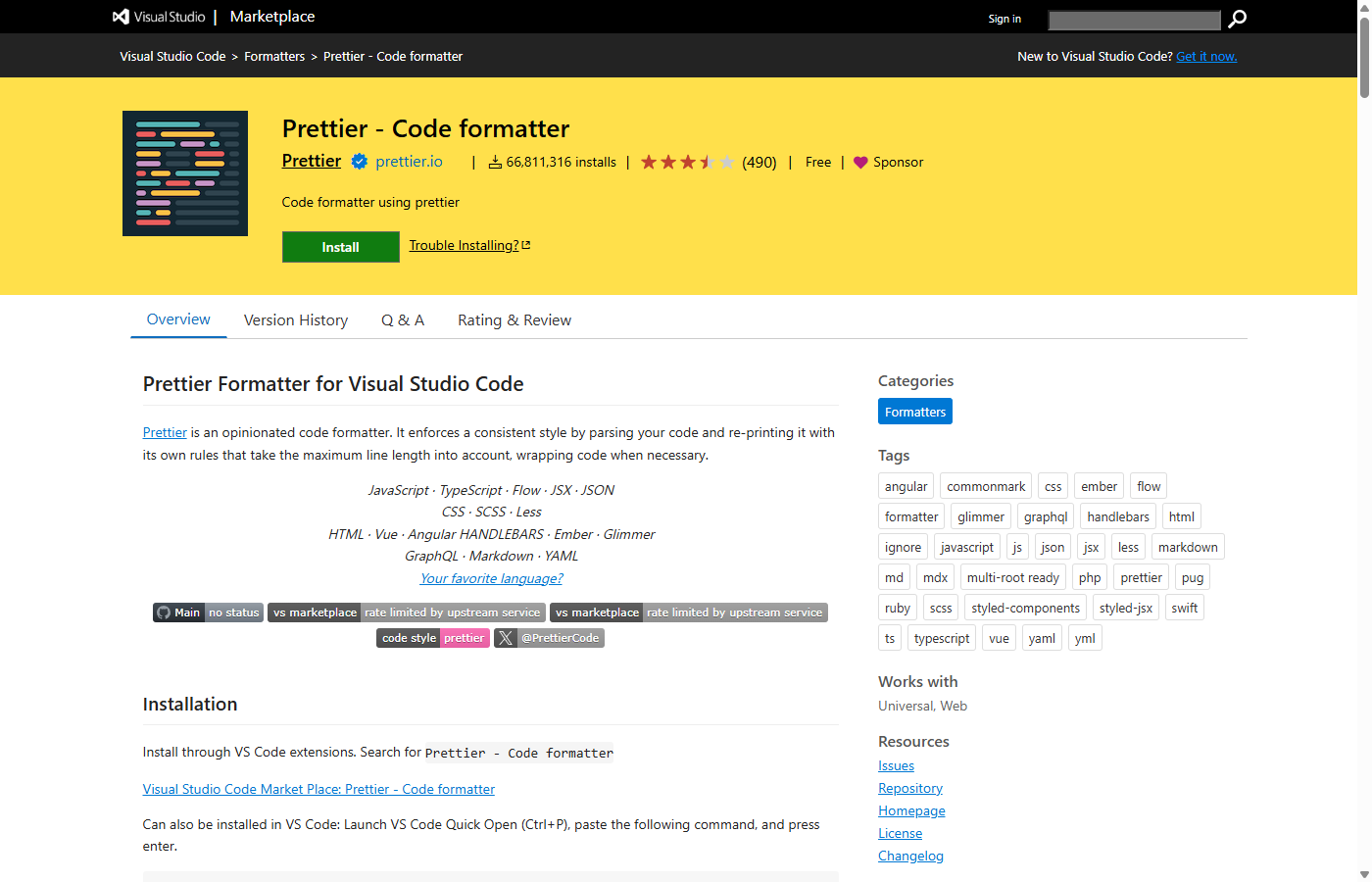The width and height of the screenshot is (1372, 882).
Task: Click the Prettier link in description
Action: point(165,432)
